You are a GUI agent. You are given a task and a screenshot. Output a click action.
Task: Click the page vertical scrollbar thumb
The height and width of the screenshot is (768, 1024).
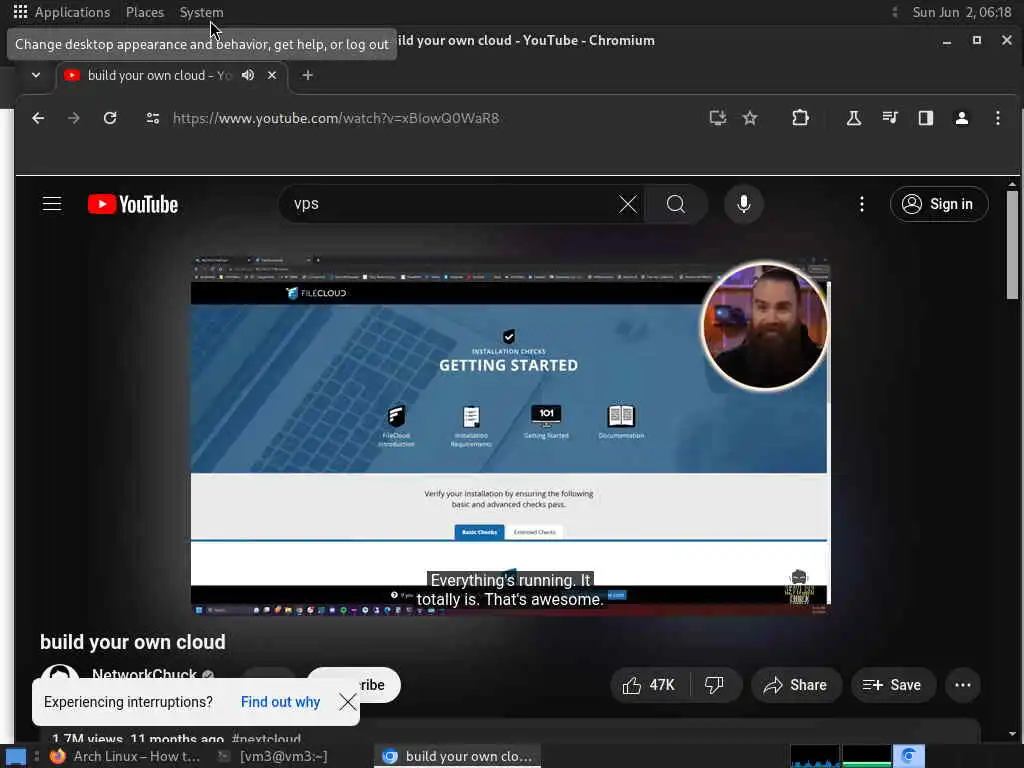click(1012, 245)
